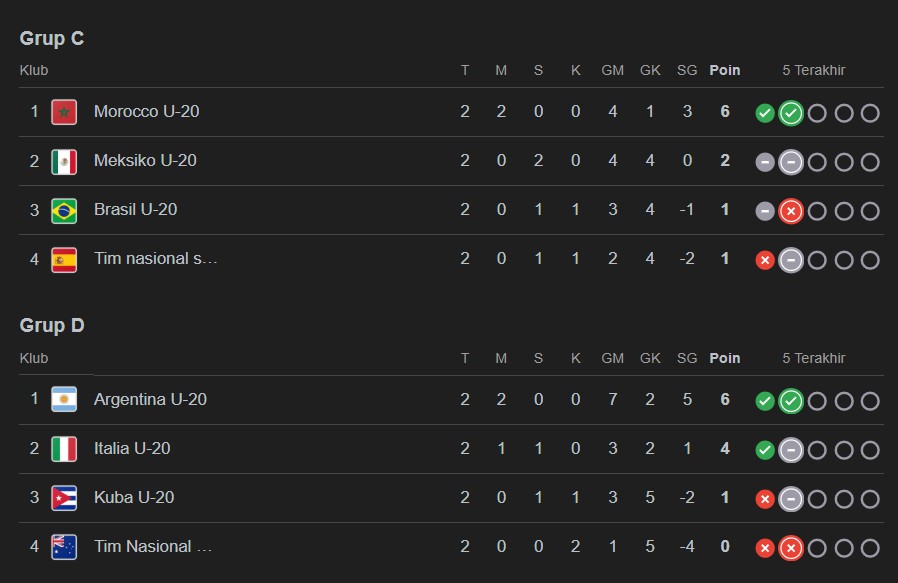Click Argentina's first win result indicator
Viewport: 898px width, 583px height.
coord(765,401)
